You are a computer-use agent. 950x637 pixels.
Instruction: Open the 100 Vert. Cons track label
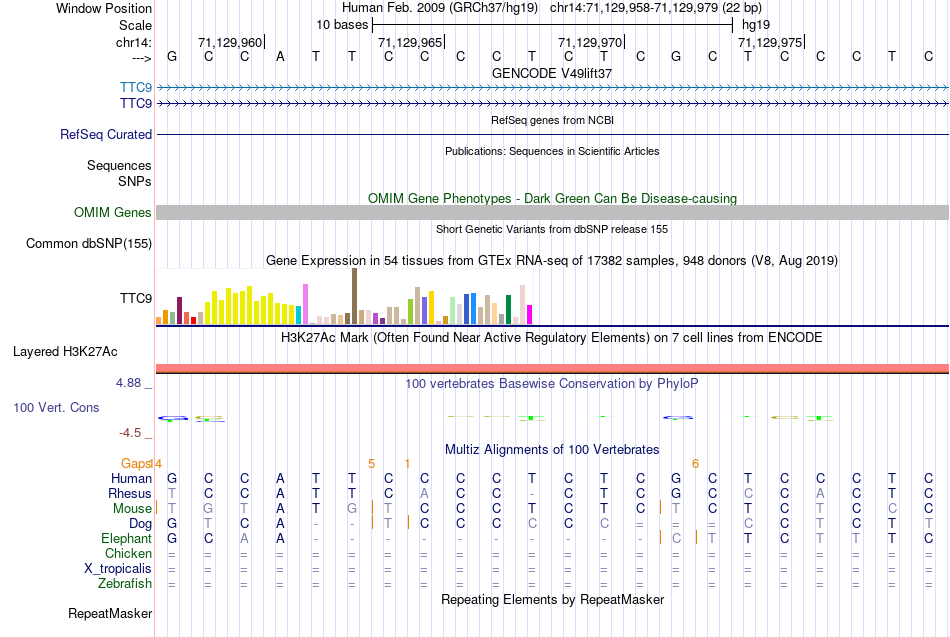tap(56, 407)
